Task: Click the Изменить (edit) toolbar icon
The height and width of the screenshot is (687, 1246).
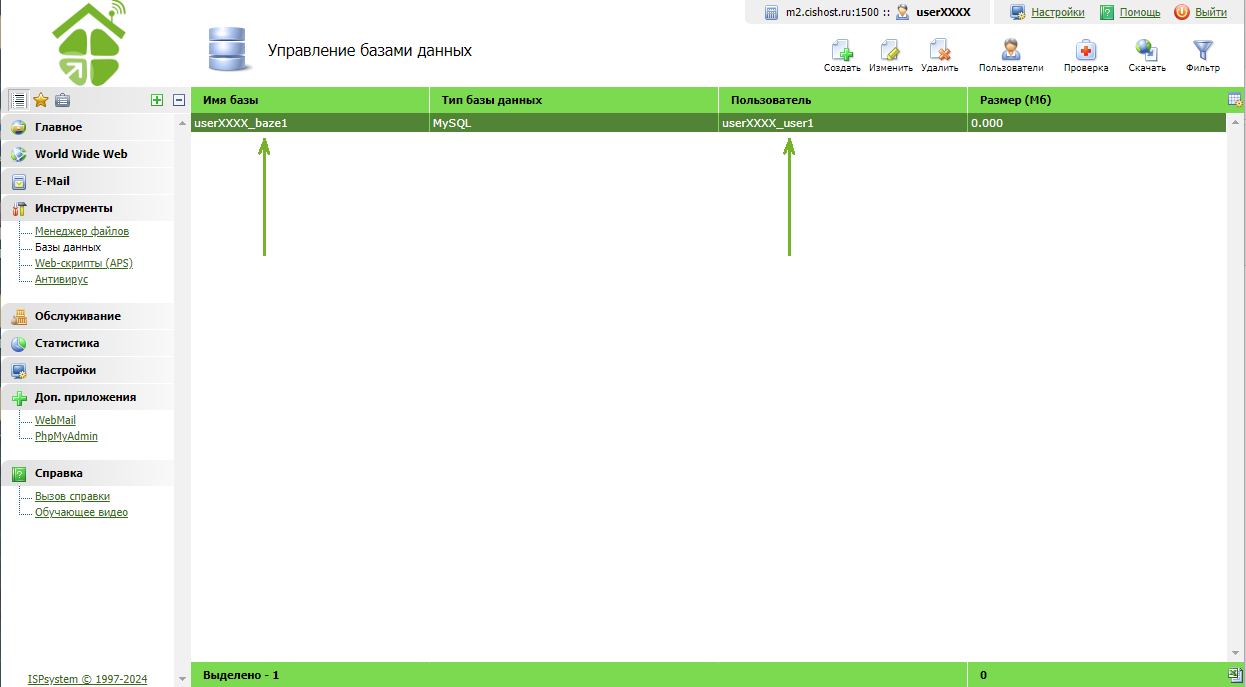Action: tap(890, 51)
